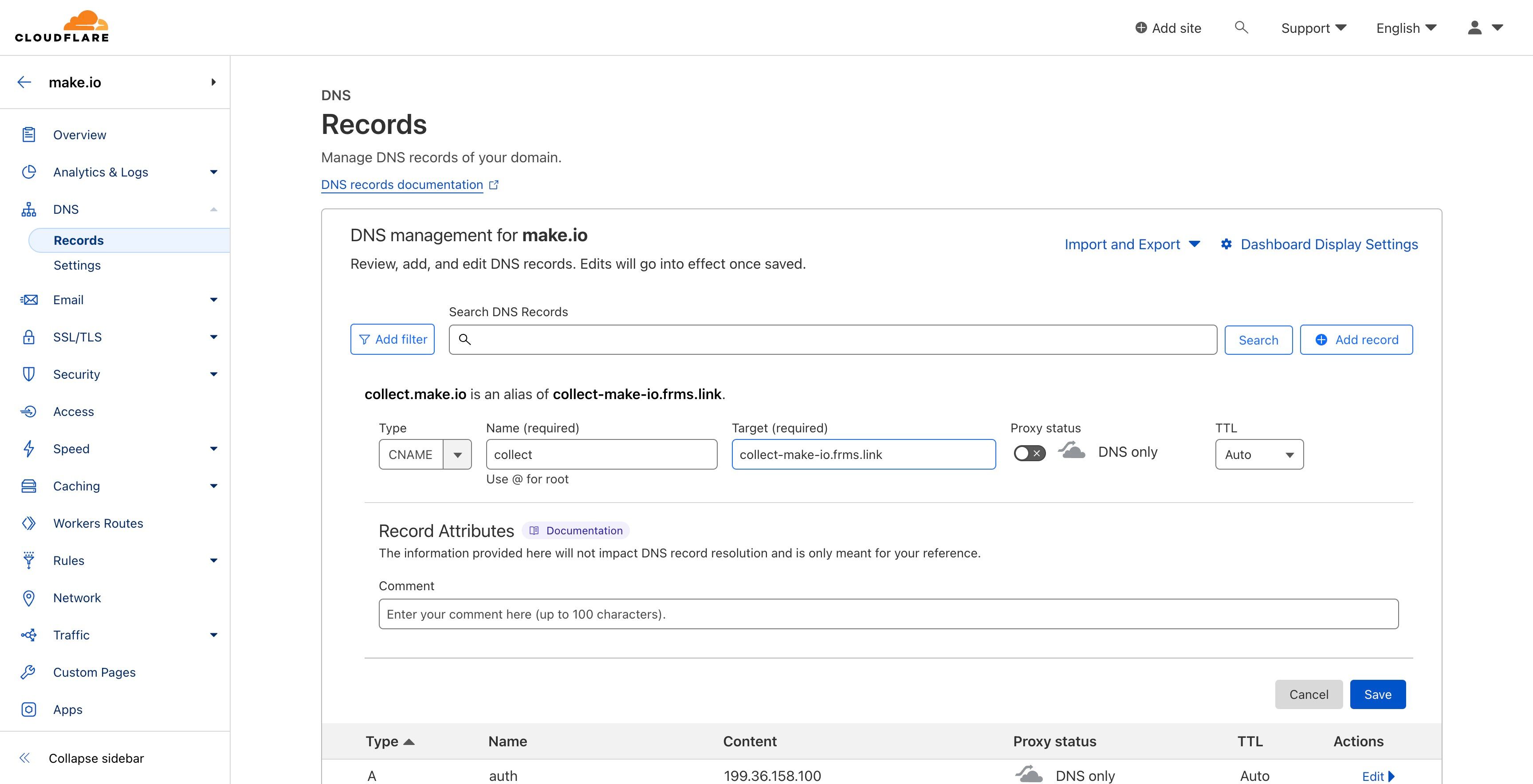The image size is (1533, 784).
Task: Click the back arrow next to make.io
Action: click(24, 82)
